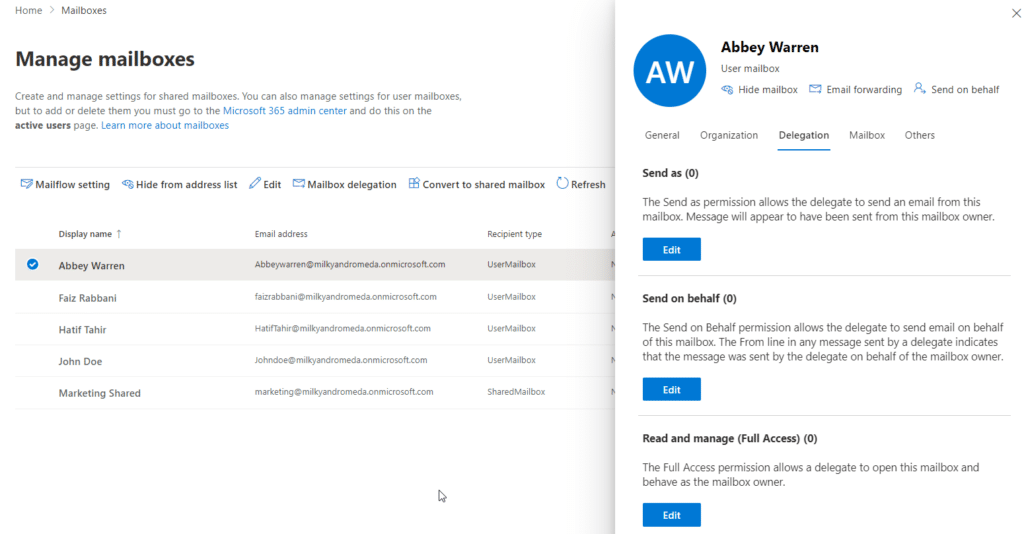The height and width of the screenshot is (534, 1024).
Task: Click the Email address column header
Action: pos(281,234)
